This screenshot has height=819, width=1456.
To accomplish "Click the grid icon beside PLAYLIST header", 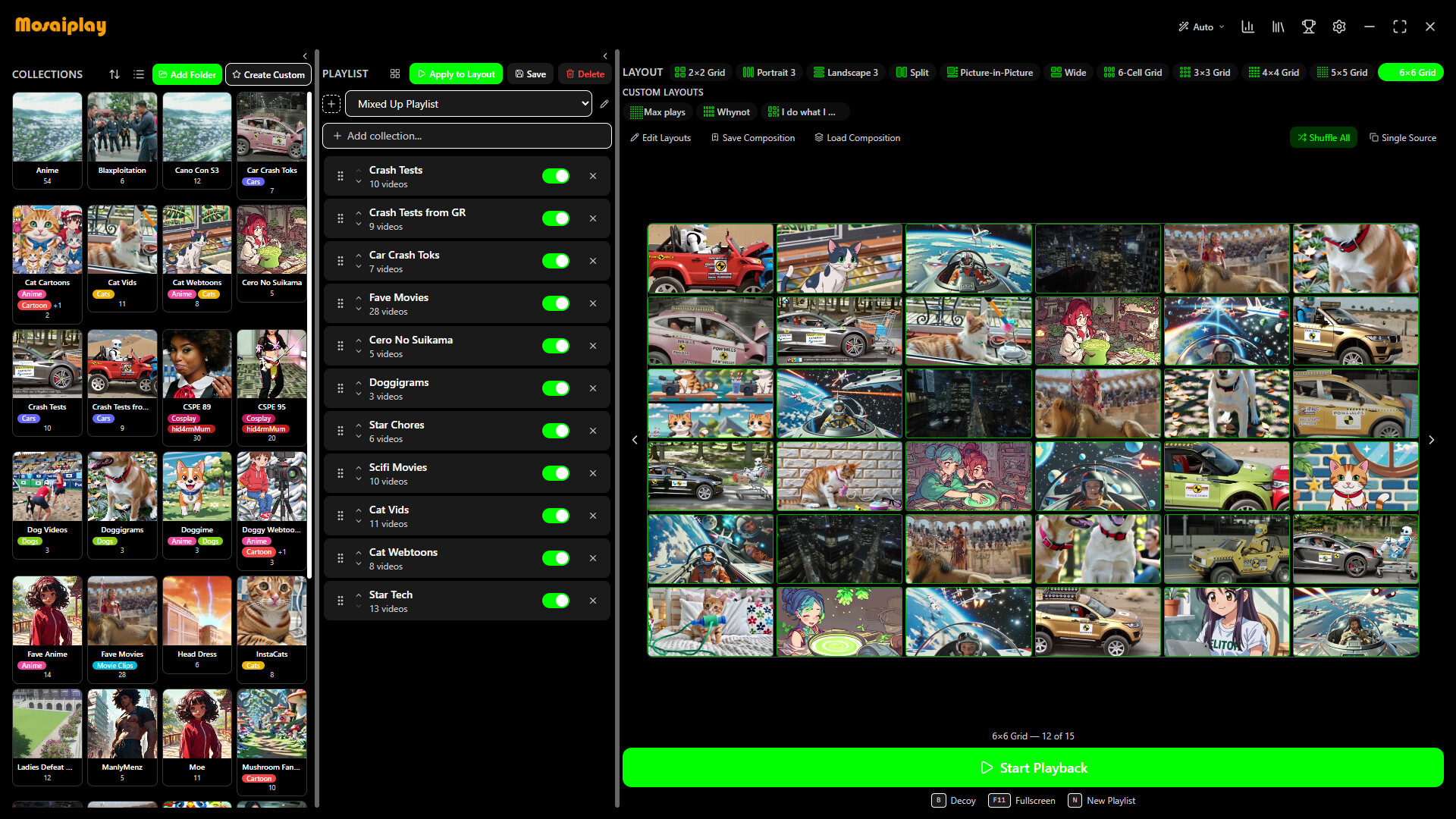I will (x=394, y=74).
